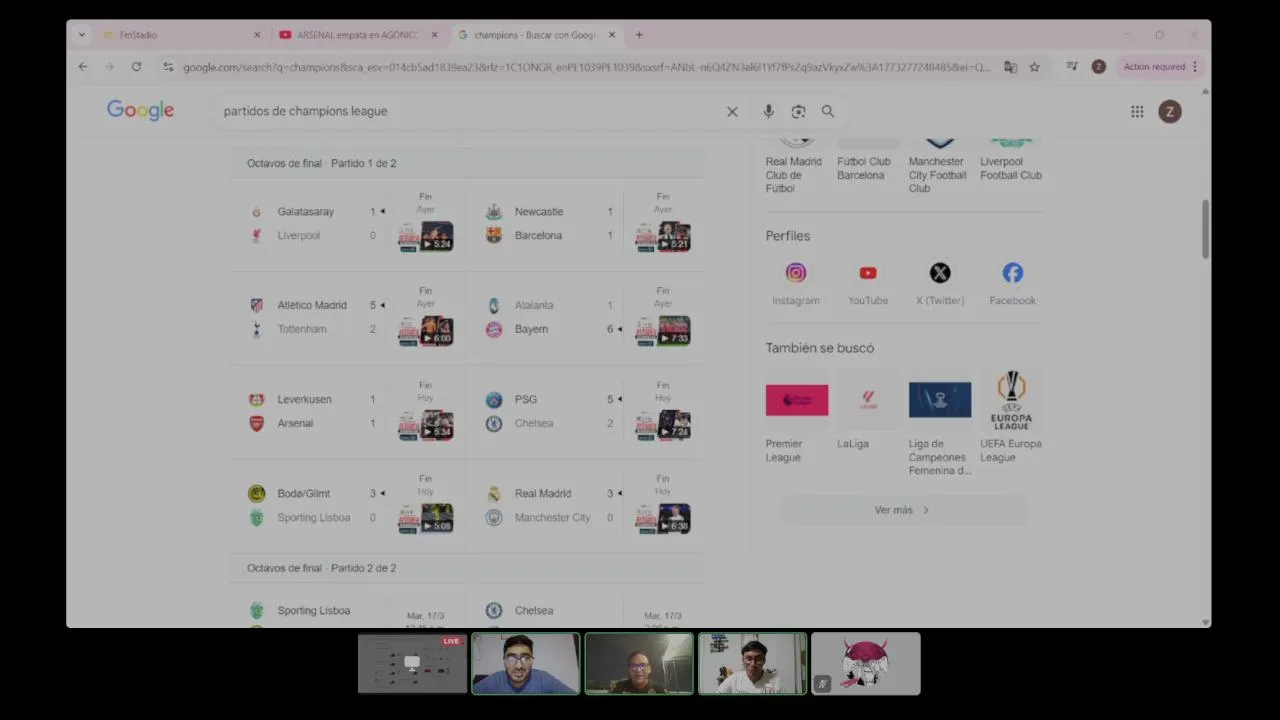Open Facebook profile
1280x720 pixels.
click(1012, 283)
